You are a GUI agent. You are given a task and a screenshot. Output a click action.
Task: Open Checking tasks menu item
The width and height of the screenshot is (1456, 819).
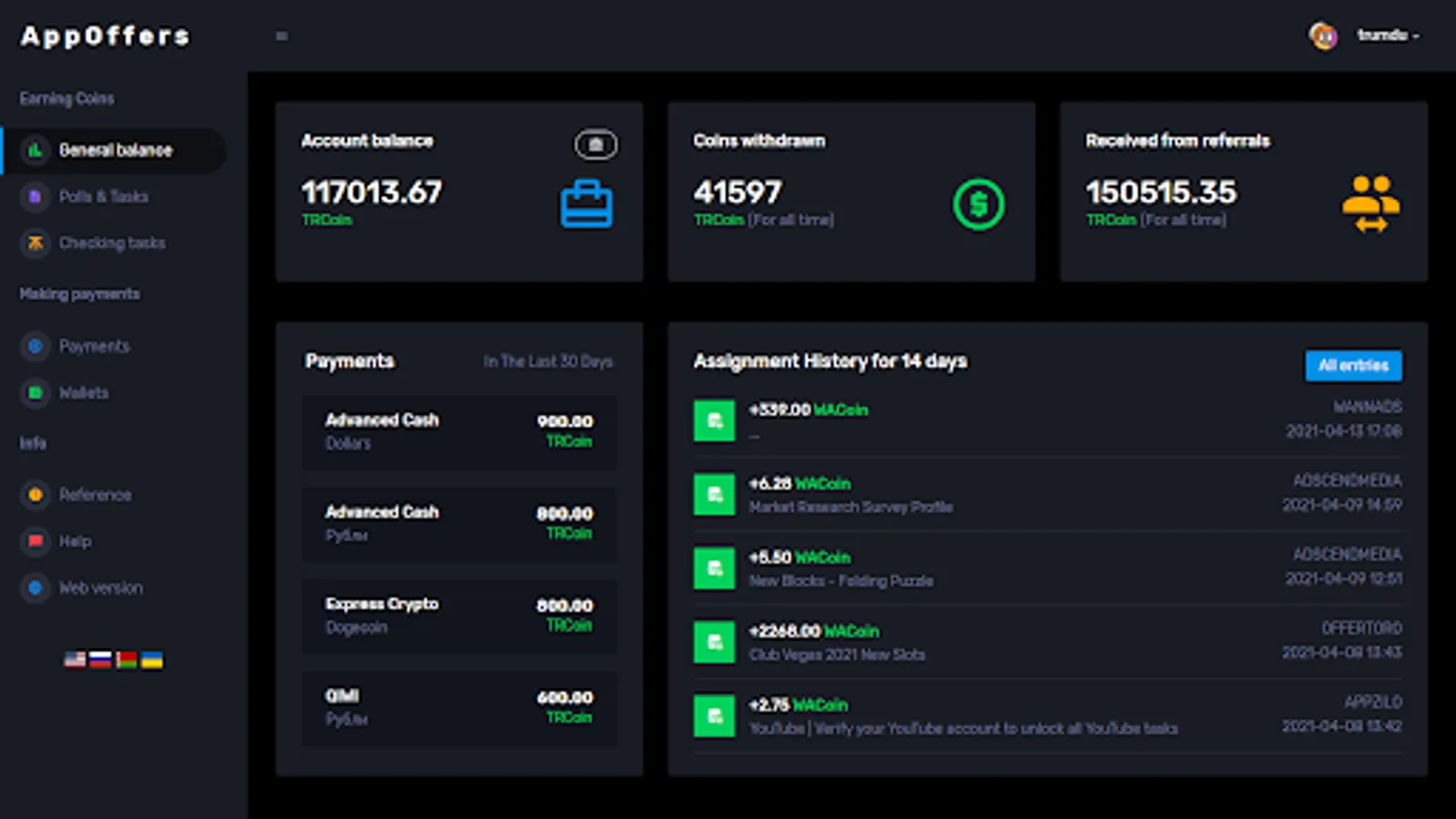pos(112,243)
